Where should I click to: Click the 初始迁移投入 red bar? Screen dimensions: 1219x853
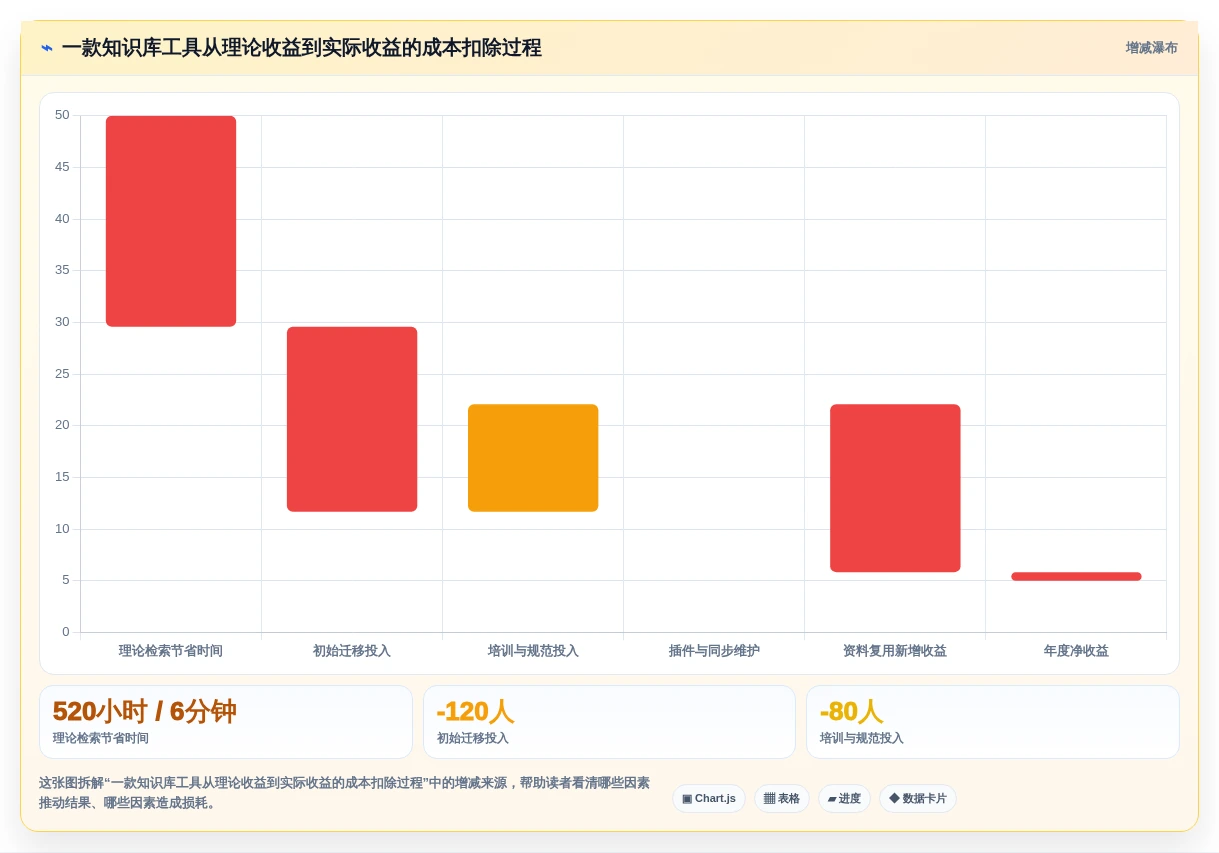[352, 419]
